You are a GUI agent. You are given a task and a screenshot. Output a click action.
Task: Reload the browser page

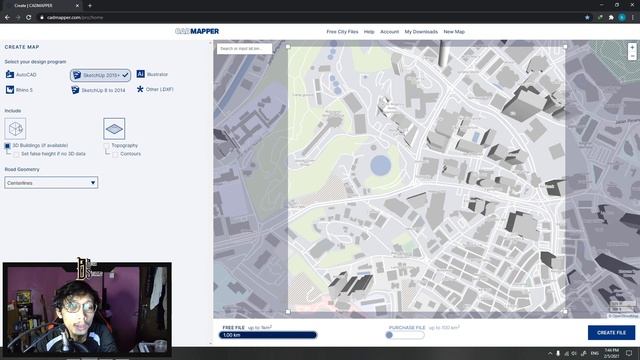pyautogui.click(x=29, y=18)
